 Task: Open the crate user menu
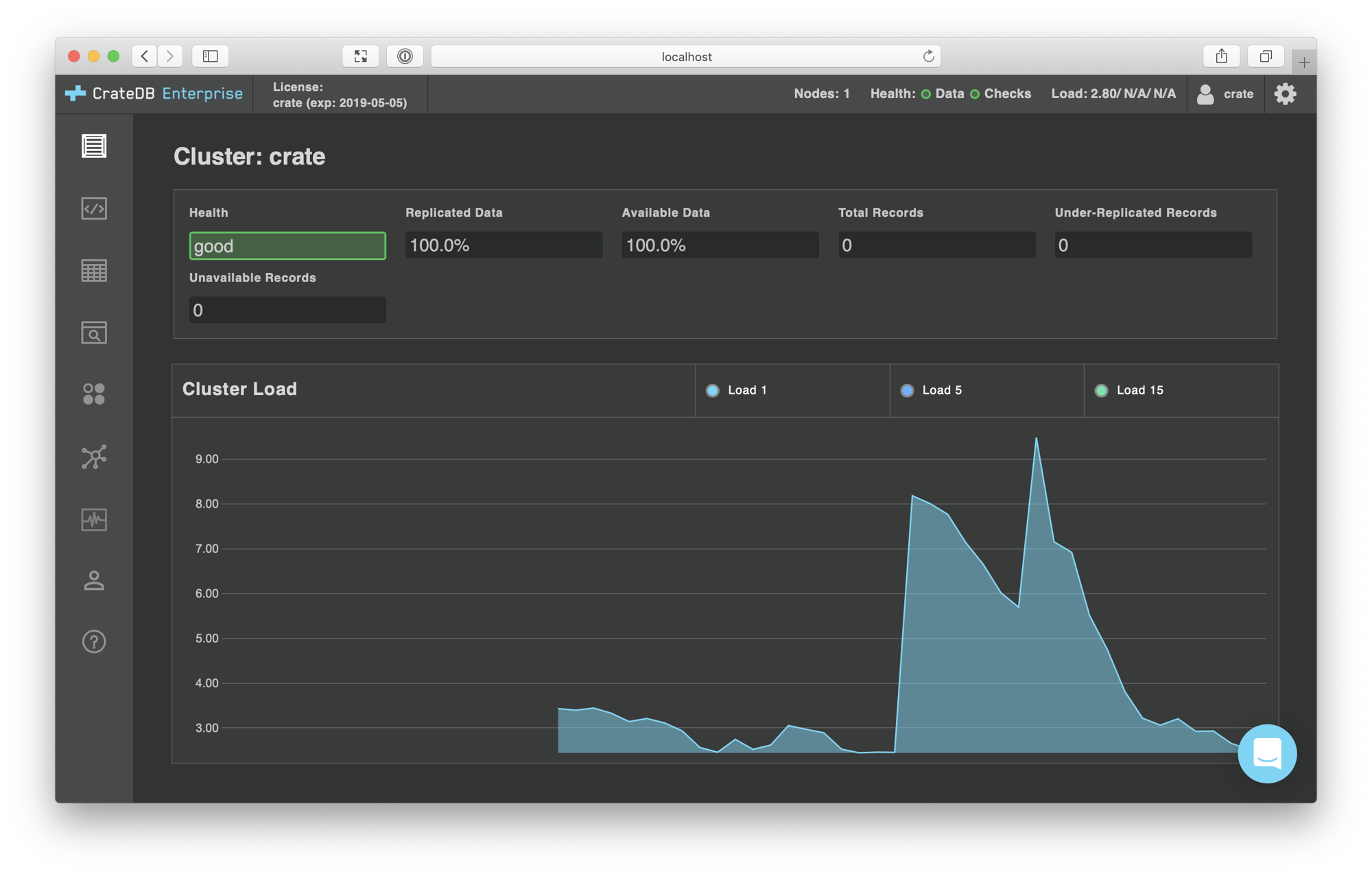(x=1226, y=94)
